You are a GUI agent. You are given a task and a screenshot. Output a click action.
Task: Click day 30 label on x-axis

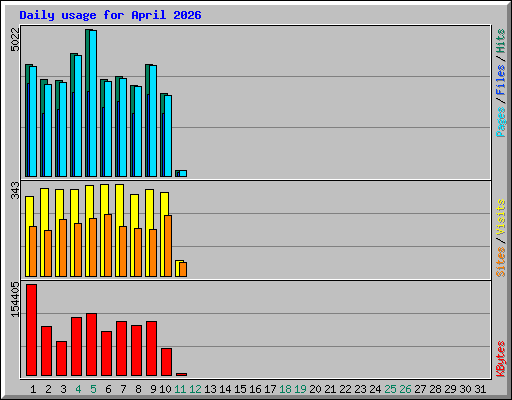(x=465, y=389)
